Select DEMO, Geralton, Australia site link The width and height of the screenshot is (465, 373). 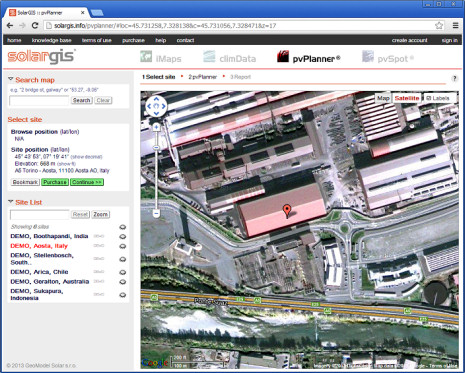[50, 282]
